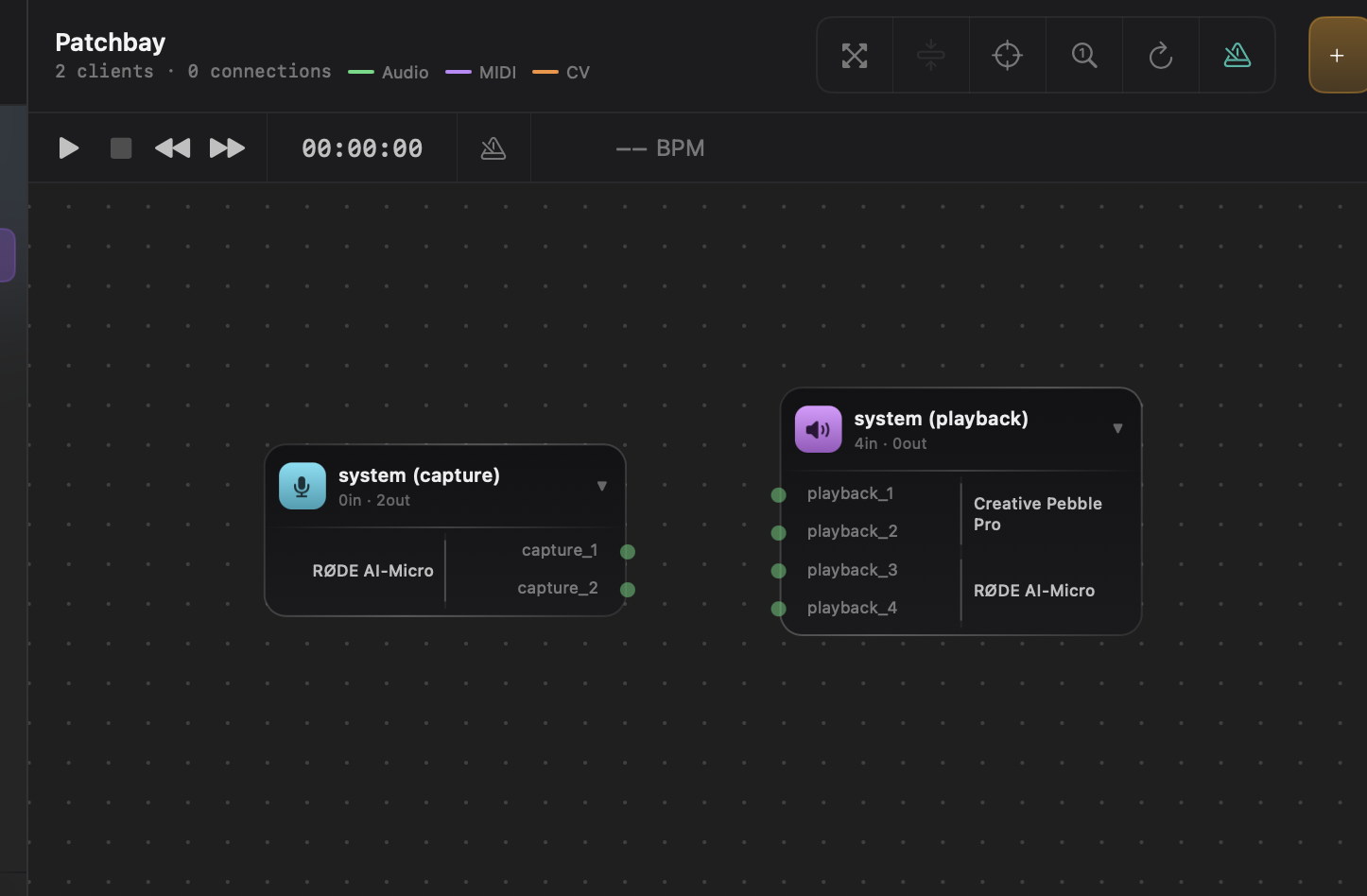
Task: Toggle the CV connection filter
Action: 561,72
